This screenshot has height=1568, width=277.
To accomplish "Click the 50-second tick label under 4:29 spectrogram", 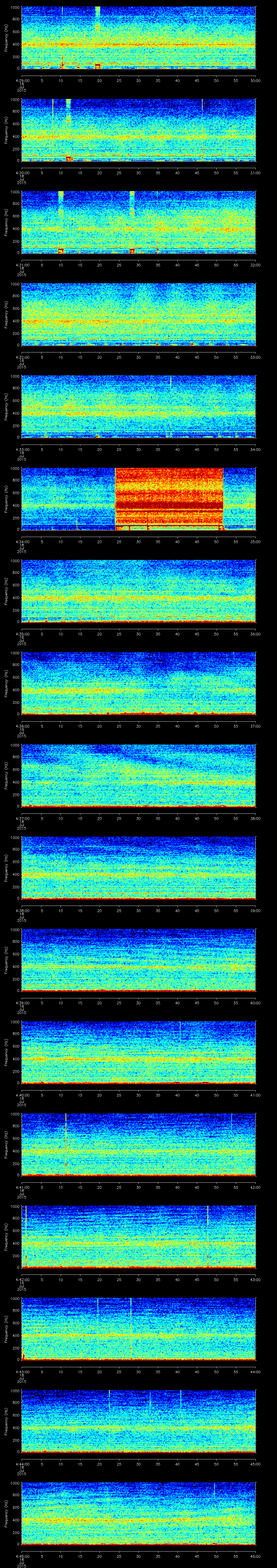I will (217, 80).
